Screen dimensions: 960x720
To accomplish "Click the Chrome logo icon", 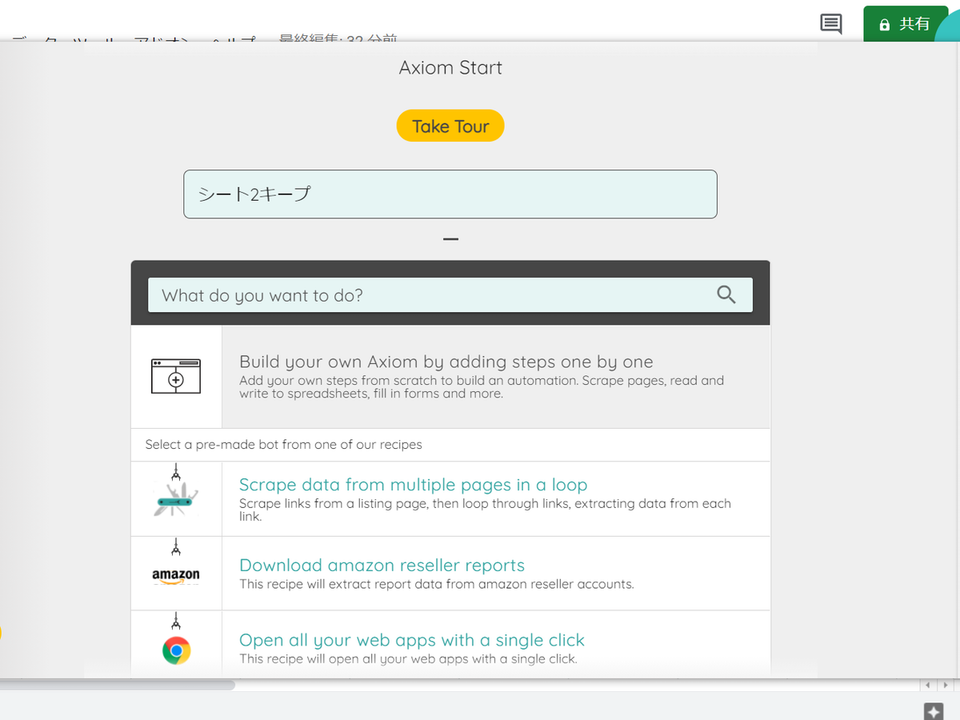I will (x=176, y=650).
